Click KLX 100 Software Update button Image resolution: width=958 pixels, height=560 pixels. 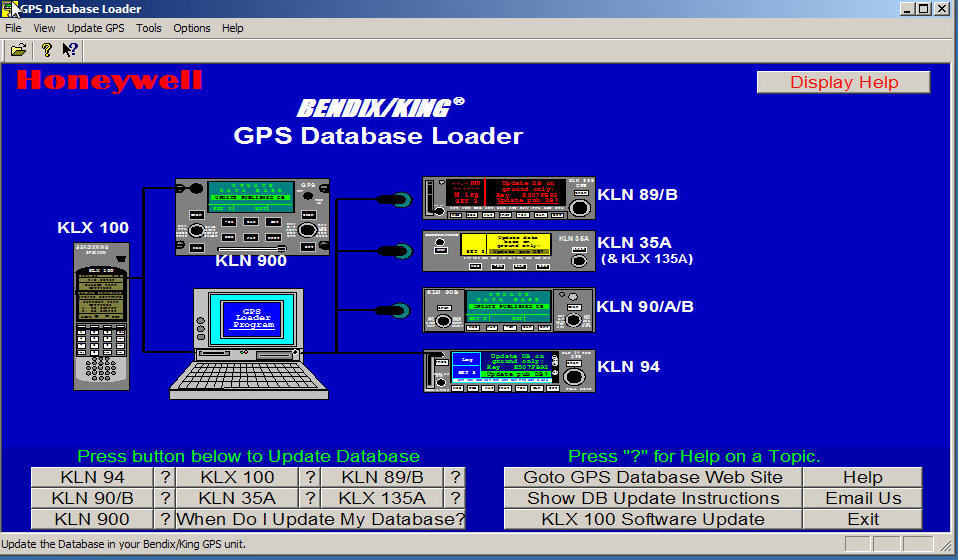click(653, 519)
